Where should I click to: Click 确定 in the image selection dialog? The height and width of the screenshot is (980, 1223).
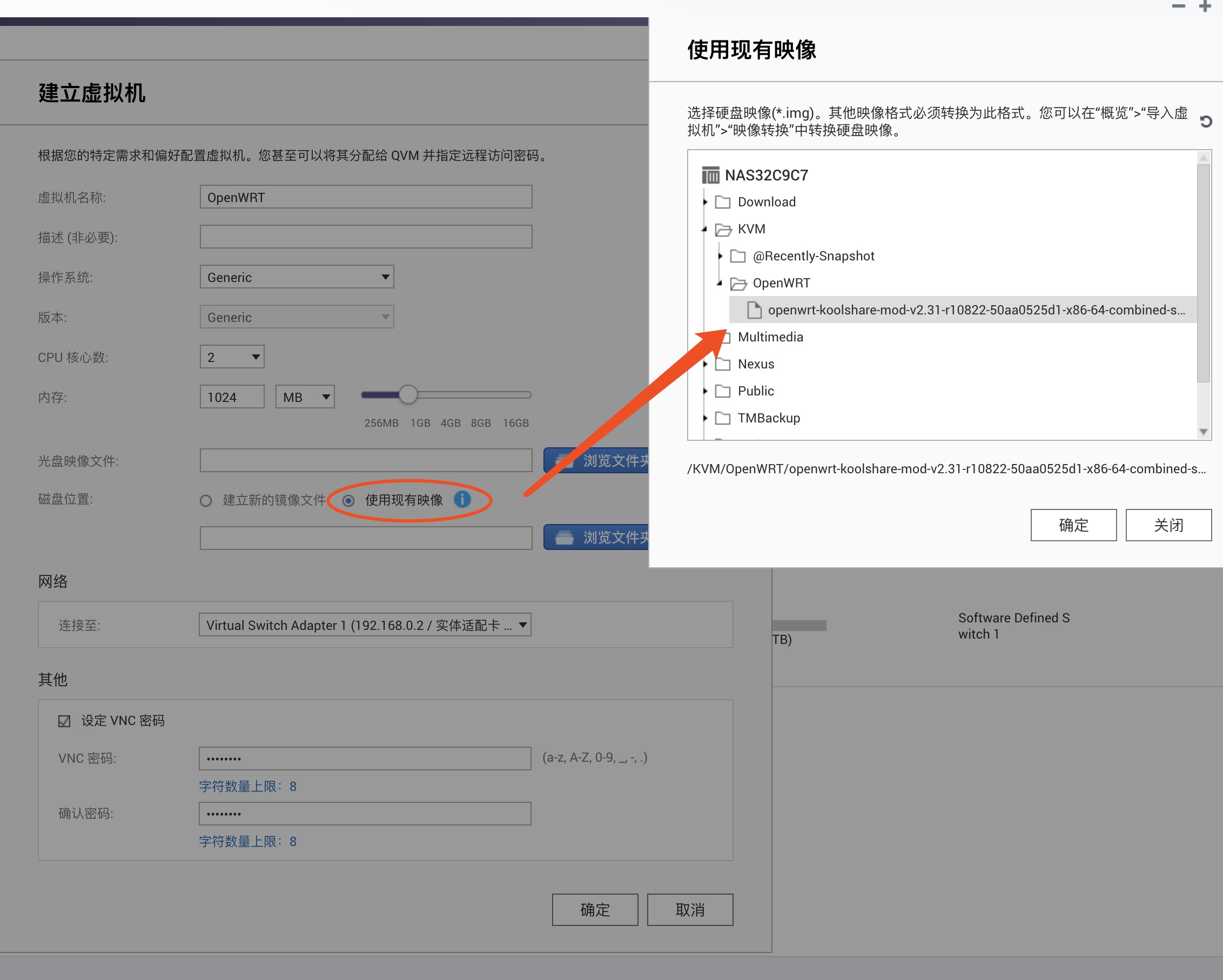click(x=1073, y=525)
